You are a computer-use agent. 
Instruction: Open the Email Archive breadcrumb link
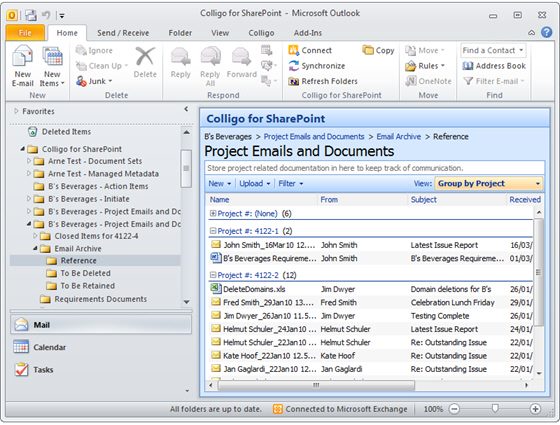tap(399, 136)
